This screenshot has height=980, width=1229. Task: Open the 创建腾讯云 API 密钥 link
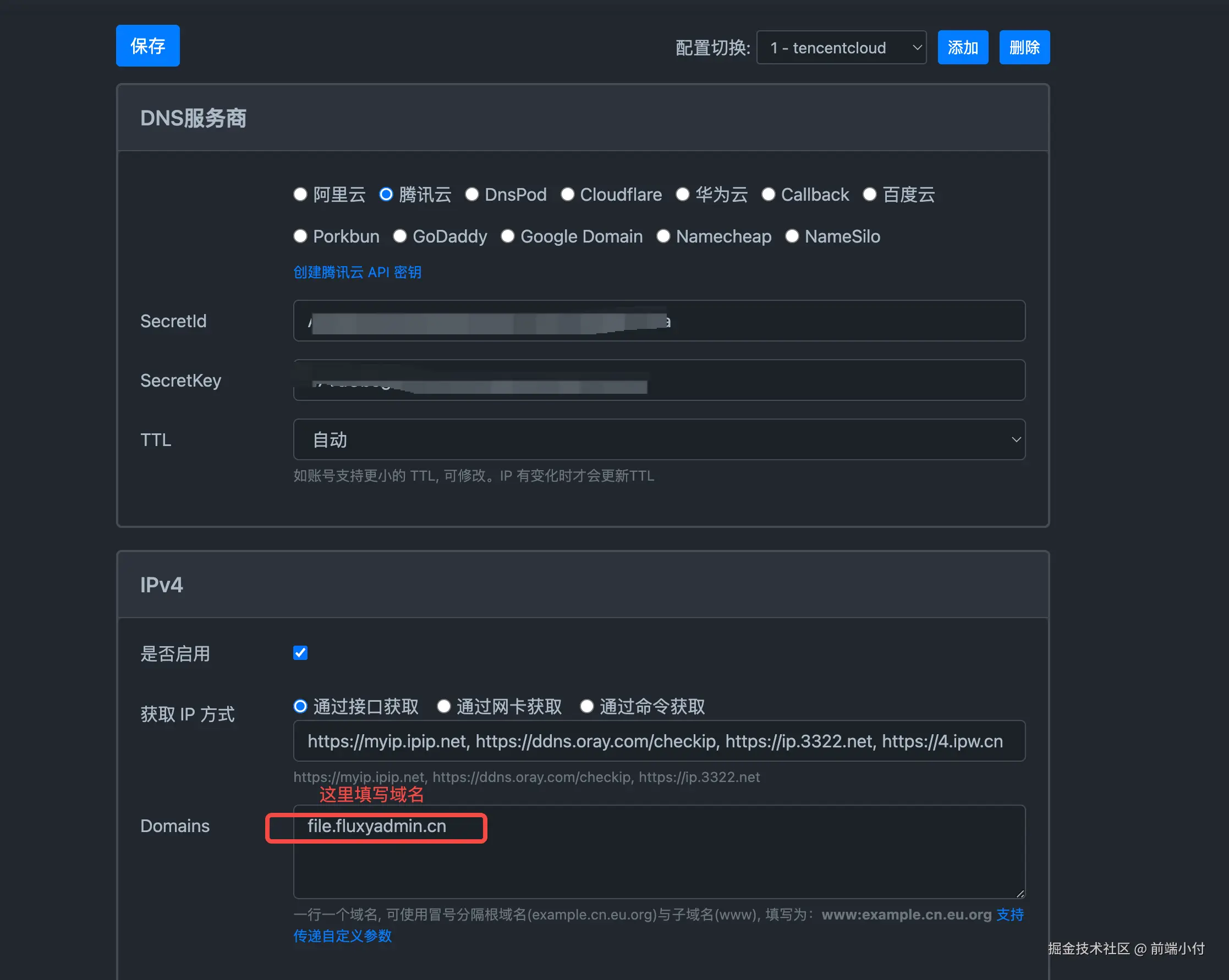tap(358, 272)
